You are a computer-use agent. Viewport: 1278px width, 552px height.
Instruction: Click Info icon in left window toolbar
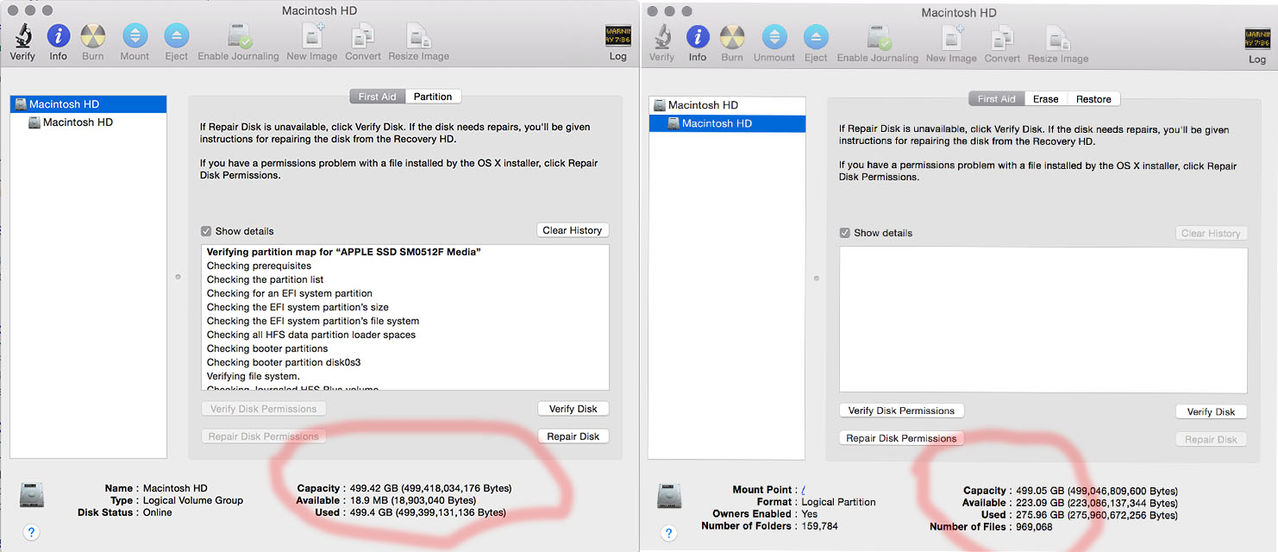pyautogui.click(x=58, y=36)
